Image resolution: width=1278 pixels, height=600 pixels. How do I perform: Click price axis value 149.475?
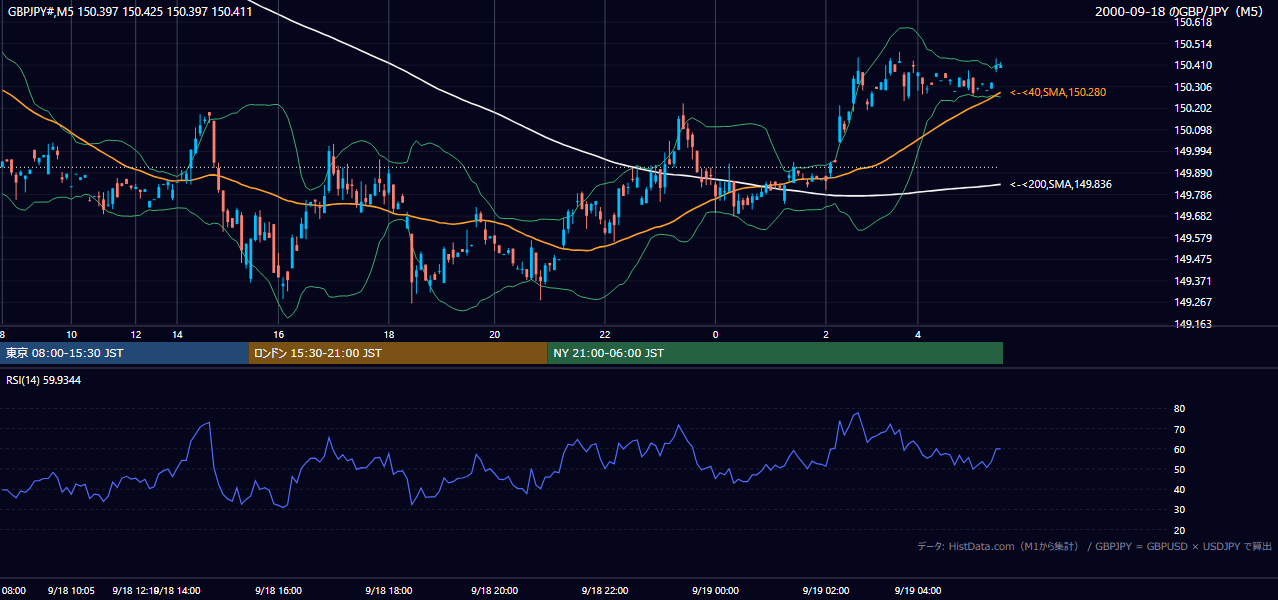point(1193,259)
